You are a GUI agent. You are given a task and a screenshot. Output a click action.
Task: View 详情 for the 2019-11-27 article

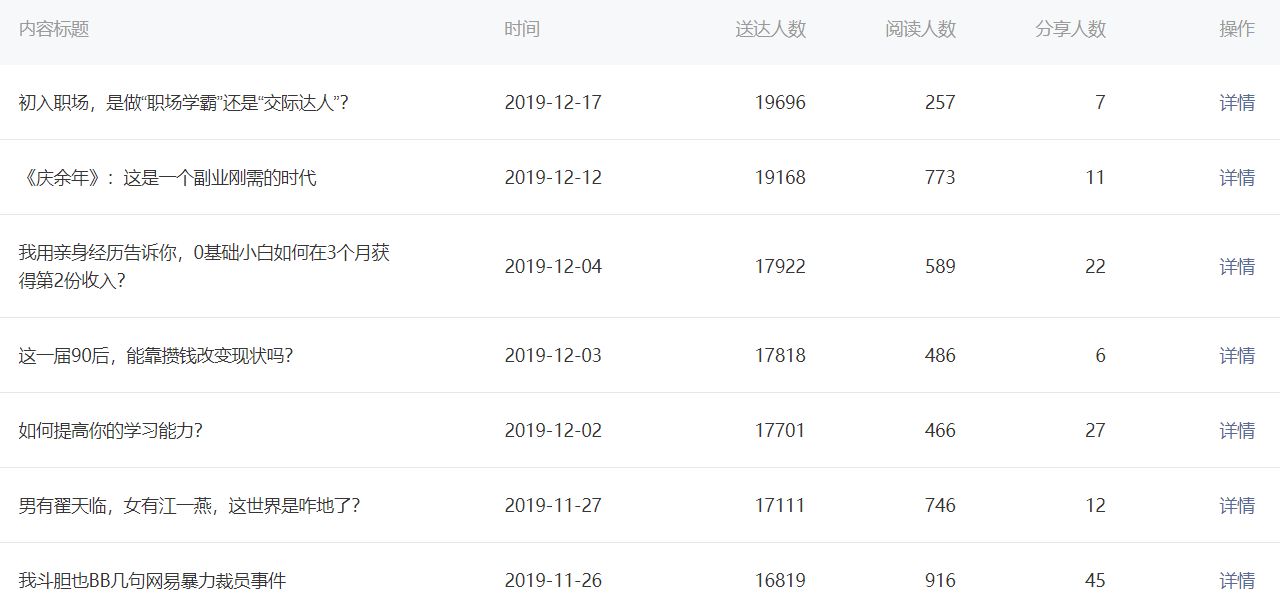point(1236,506)
